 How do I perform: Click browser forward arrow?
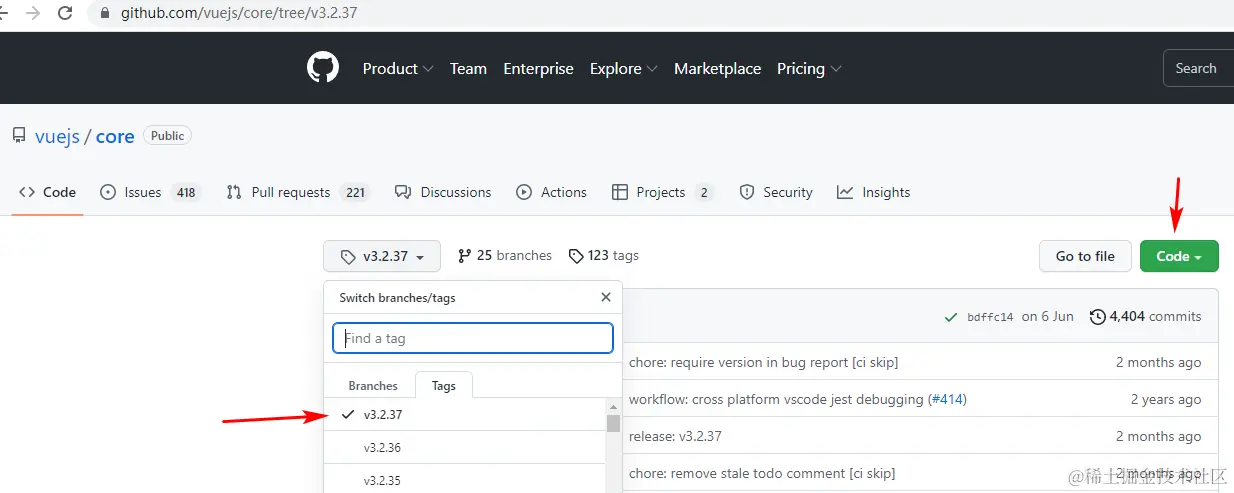pos(34,13)
